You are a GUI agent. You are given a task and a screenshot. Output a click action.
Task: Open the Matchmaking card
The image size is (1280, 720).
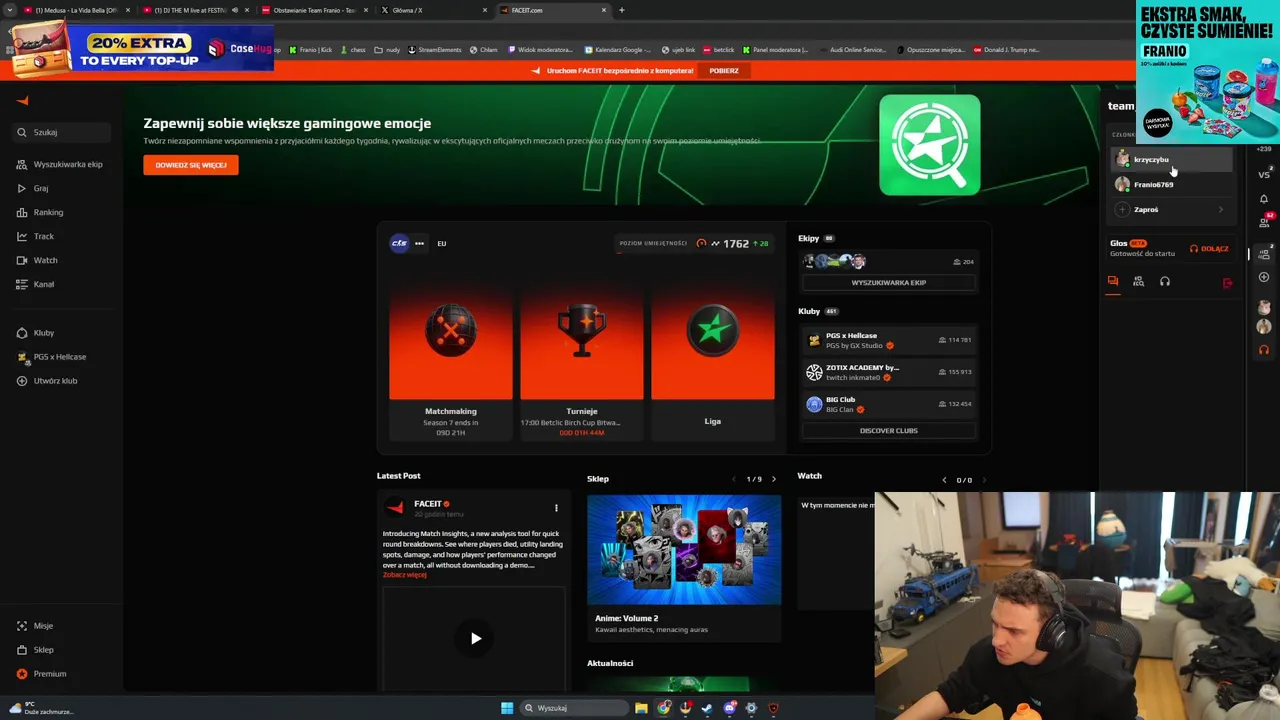click(451, 352)
